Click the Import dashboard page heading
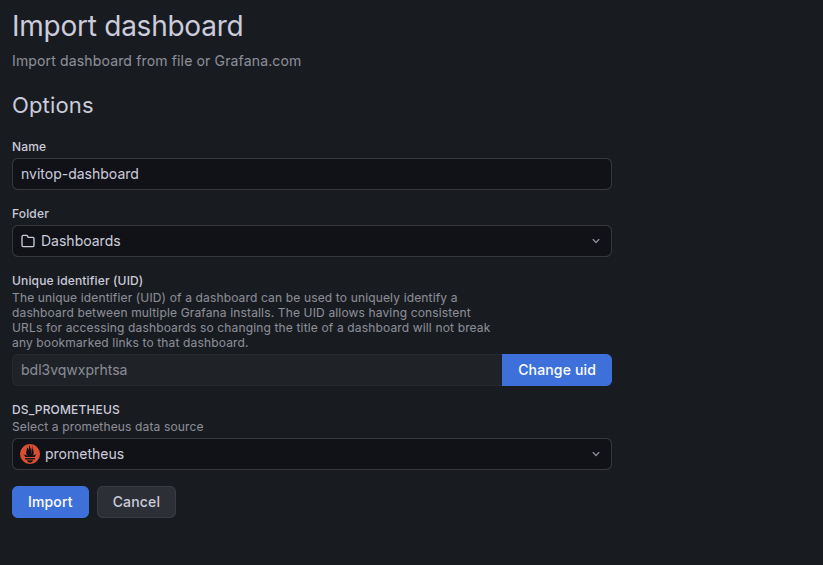The image size is (823, 565). point(128,26)
